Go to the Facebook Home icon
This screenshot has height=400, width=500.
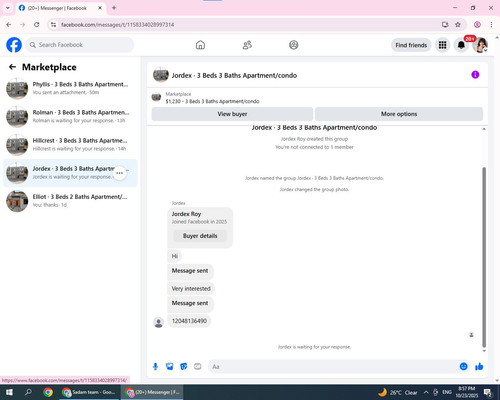pyautogui.click(x=200, y=45)
